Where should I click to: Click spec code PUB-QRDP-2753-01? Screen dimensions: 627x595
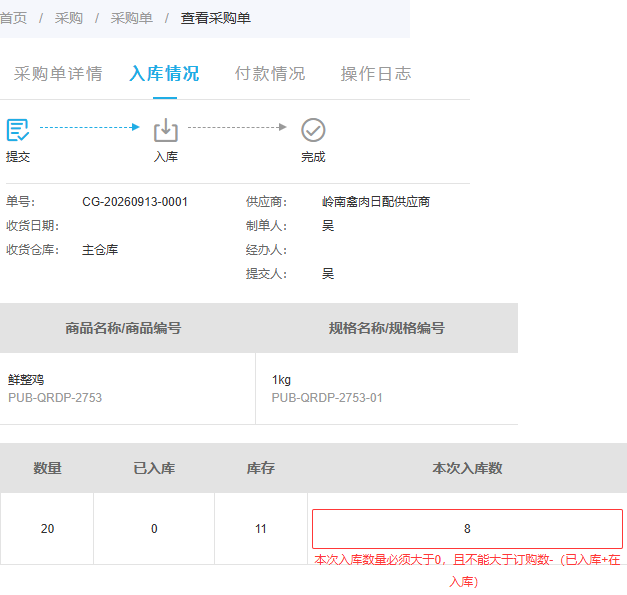pyautogui.click(x=327, y=398)
